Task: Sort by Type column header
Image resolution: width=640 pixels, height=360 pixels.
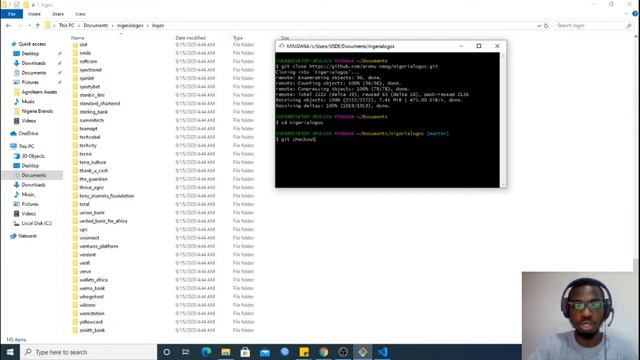Action: 238,38
